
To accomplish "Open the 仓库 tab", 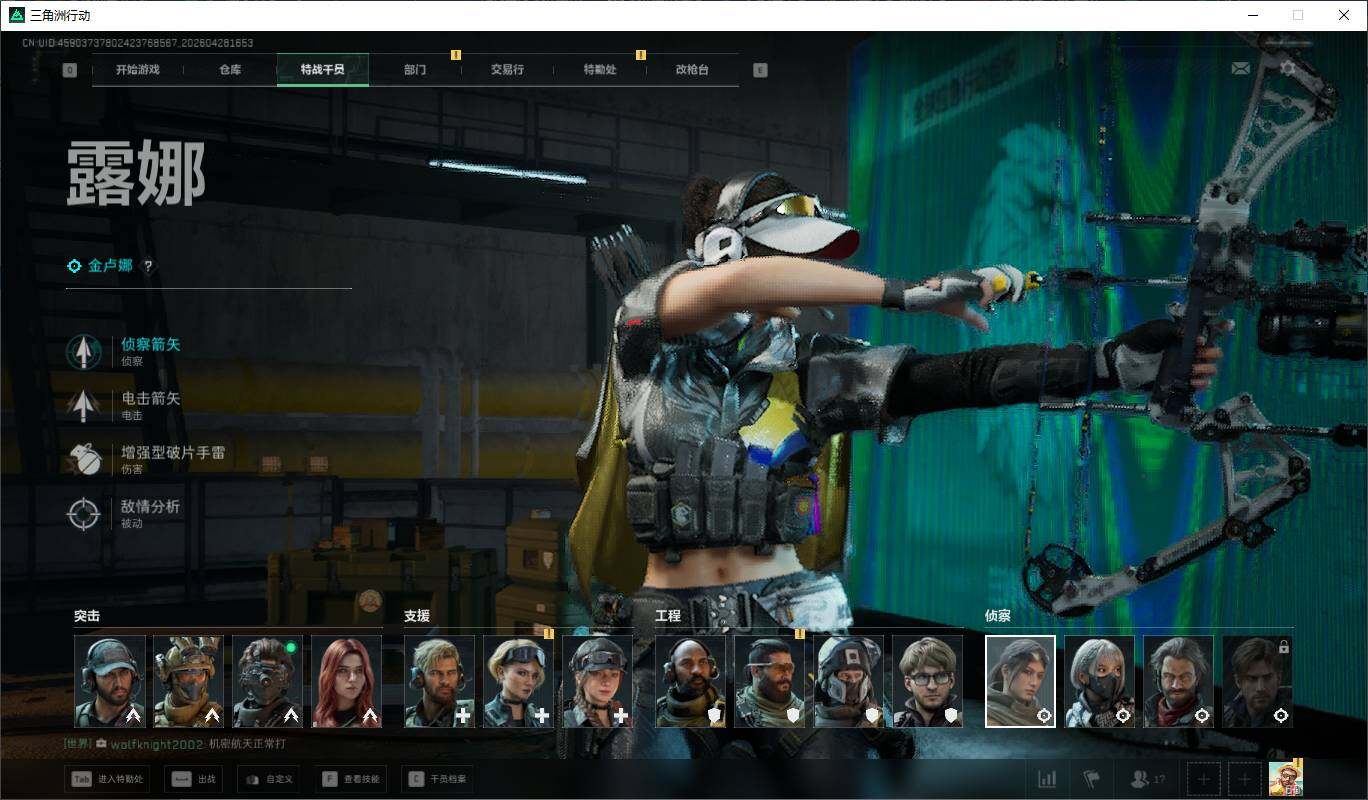I will click(230, 70).
